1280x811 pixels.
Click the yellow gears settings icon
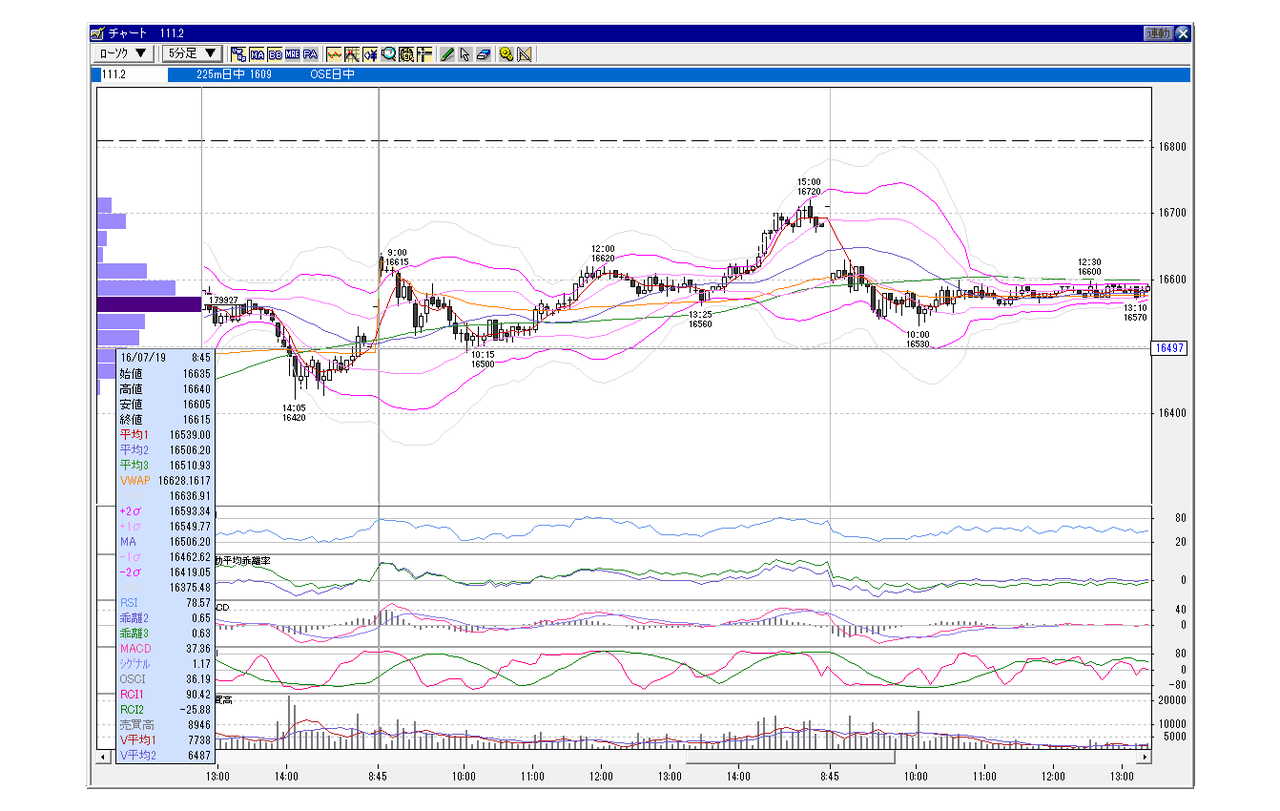(506, 54)
